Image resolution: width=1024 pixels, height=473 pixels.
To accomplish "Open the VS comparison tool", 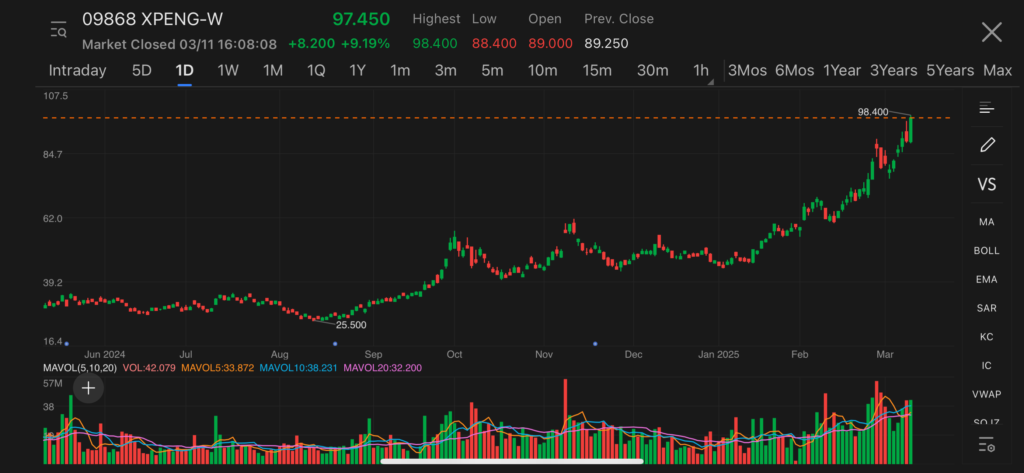I will (x=986, y=184).
